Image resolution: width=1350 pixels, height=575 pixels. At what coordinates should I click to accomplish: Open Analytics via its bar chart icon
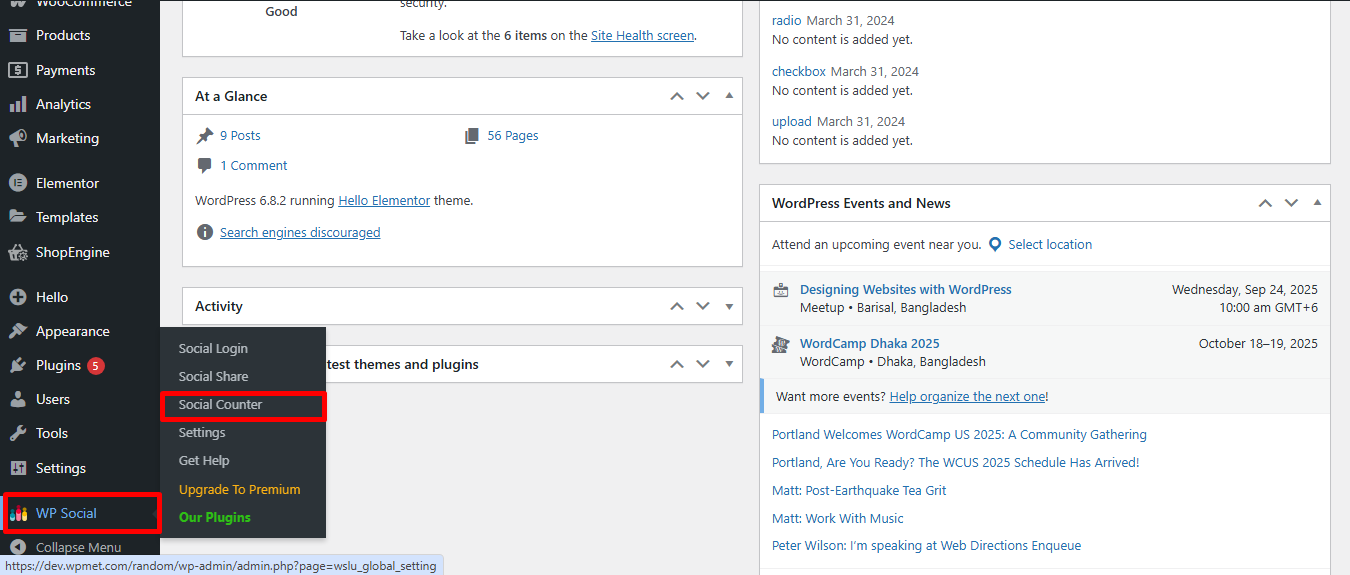pyautogui.click(x=17, y=104)
